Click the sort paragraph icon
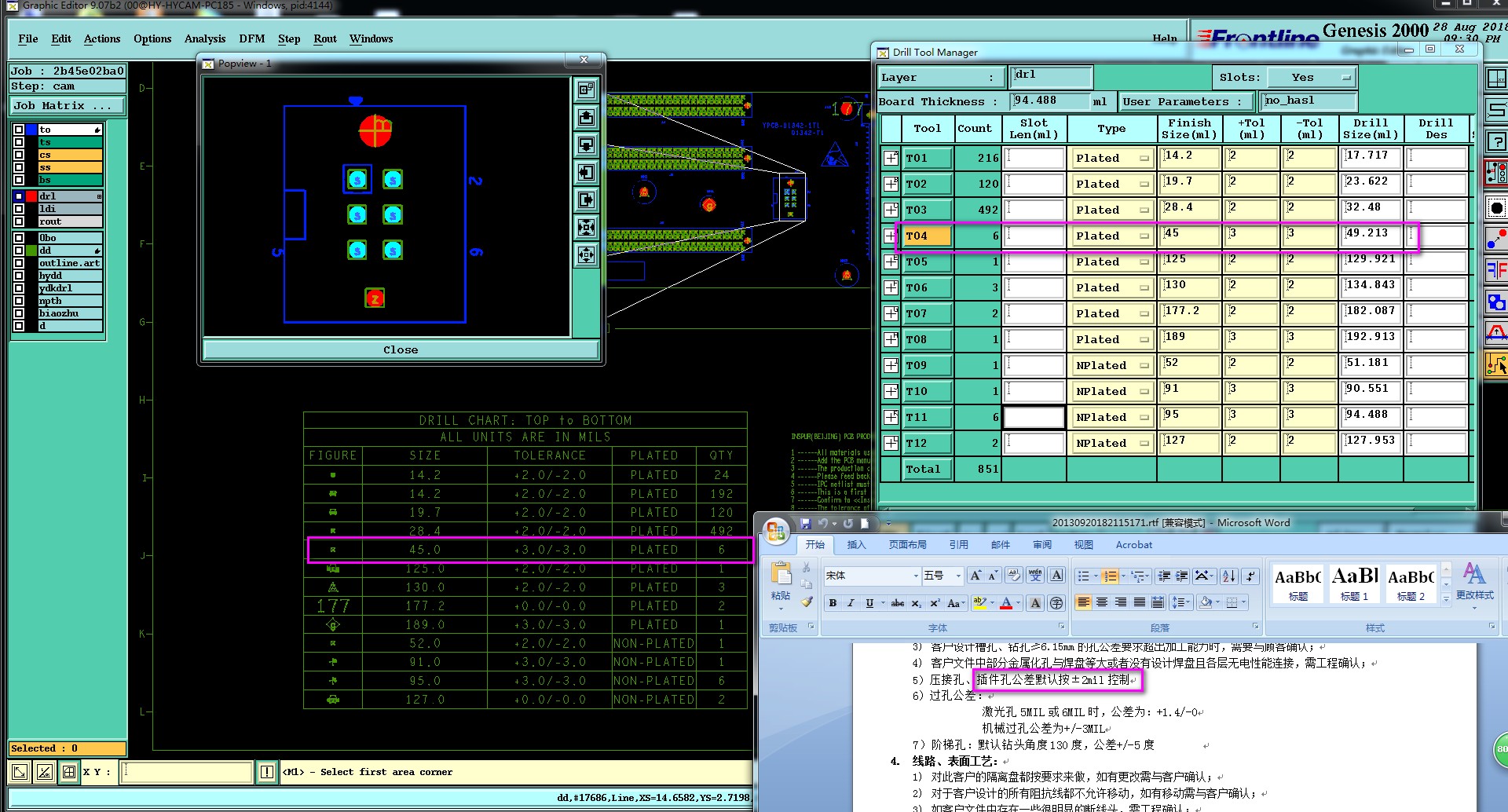 1229,576
